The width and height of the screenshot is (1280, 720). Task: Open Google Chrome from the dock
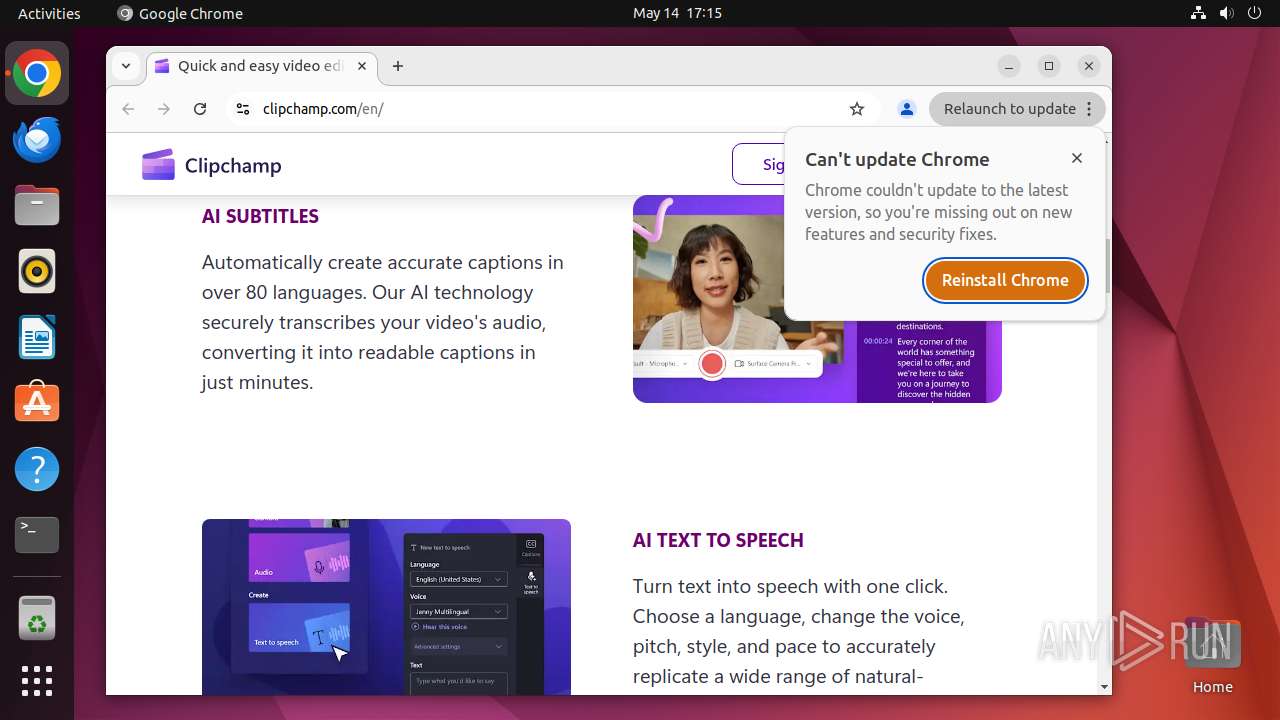(37, 74)
